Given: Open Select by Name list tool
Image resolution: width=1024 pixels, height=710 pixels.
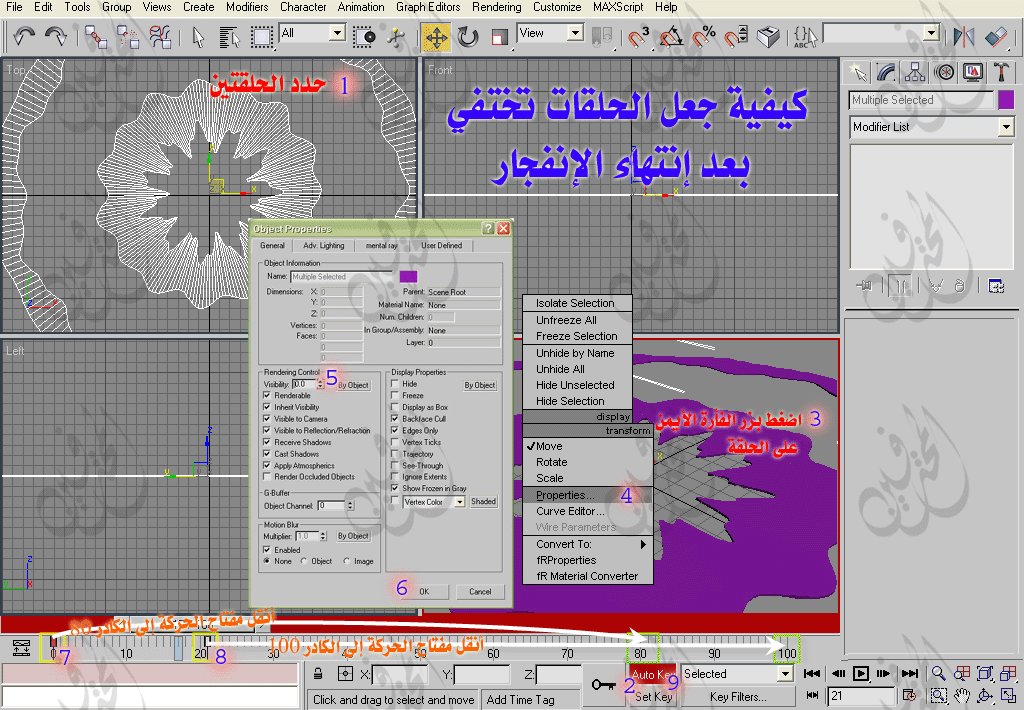Looking at the screenshot, I should (229, 37).
